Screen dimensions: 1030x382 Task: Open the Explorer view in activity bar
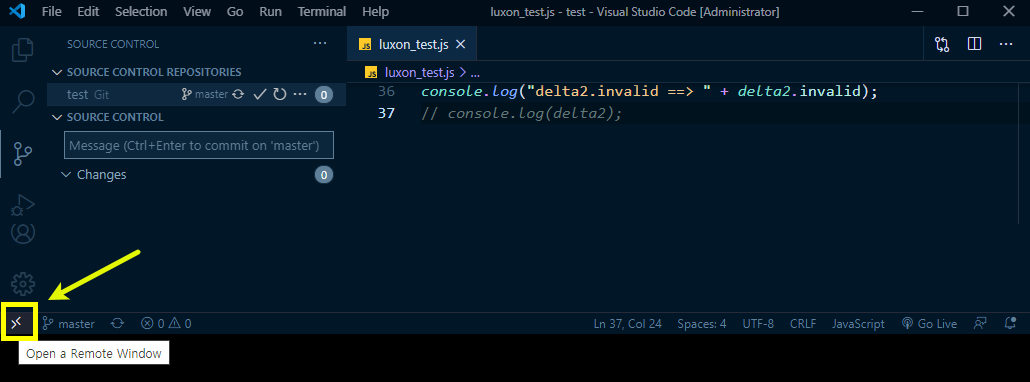pos(23,51)
